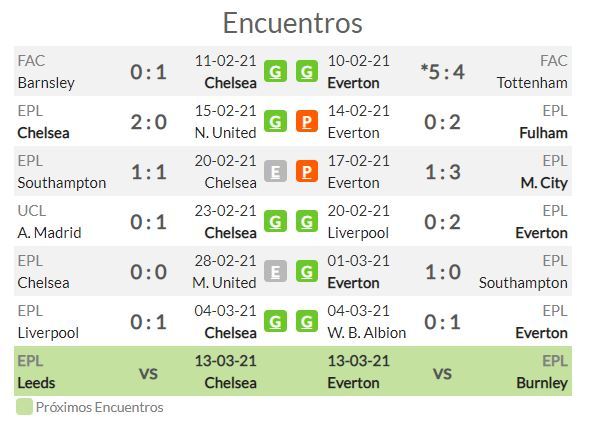Click green G badge for W. B. Albion-Everton
The height and width of the screenshot is (423, 591).
[x=306, y=322]
